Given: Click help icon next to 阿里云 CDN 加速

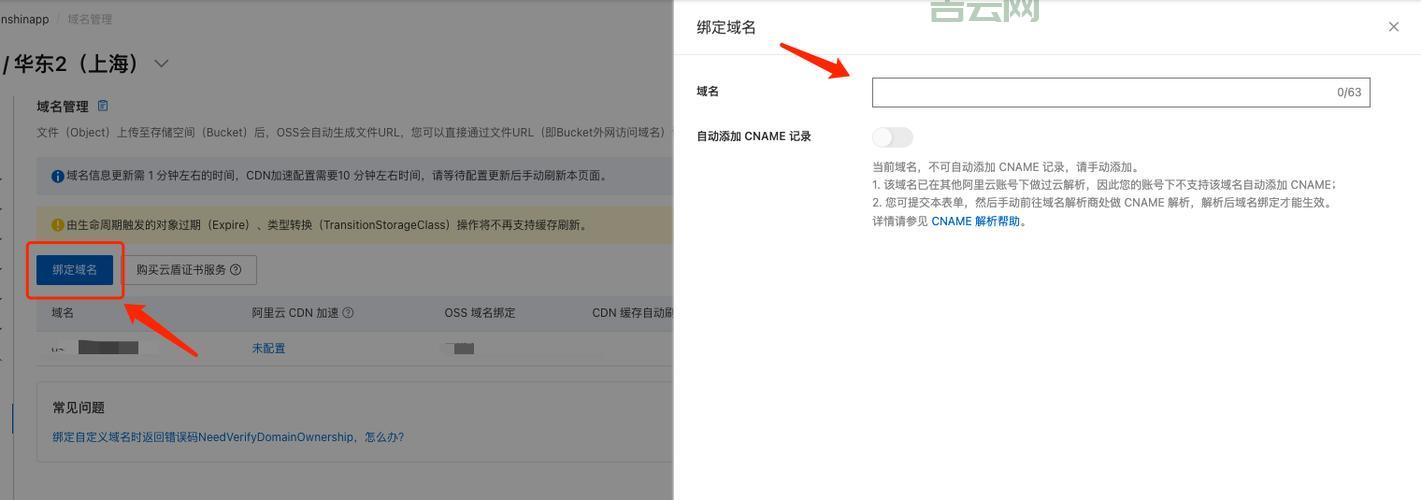Looking at the screenshot, I should tap(348, 313).
